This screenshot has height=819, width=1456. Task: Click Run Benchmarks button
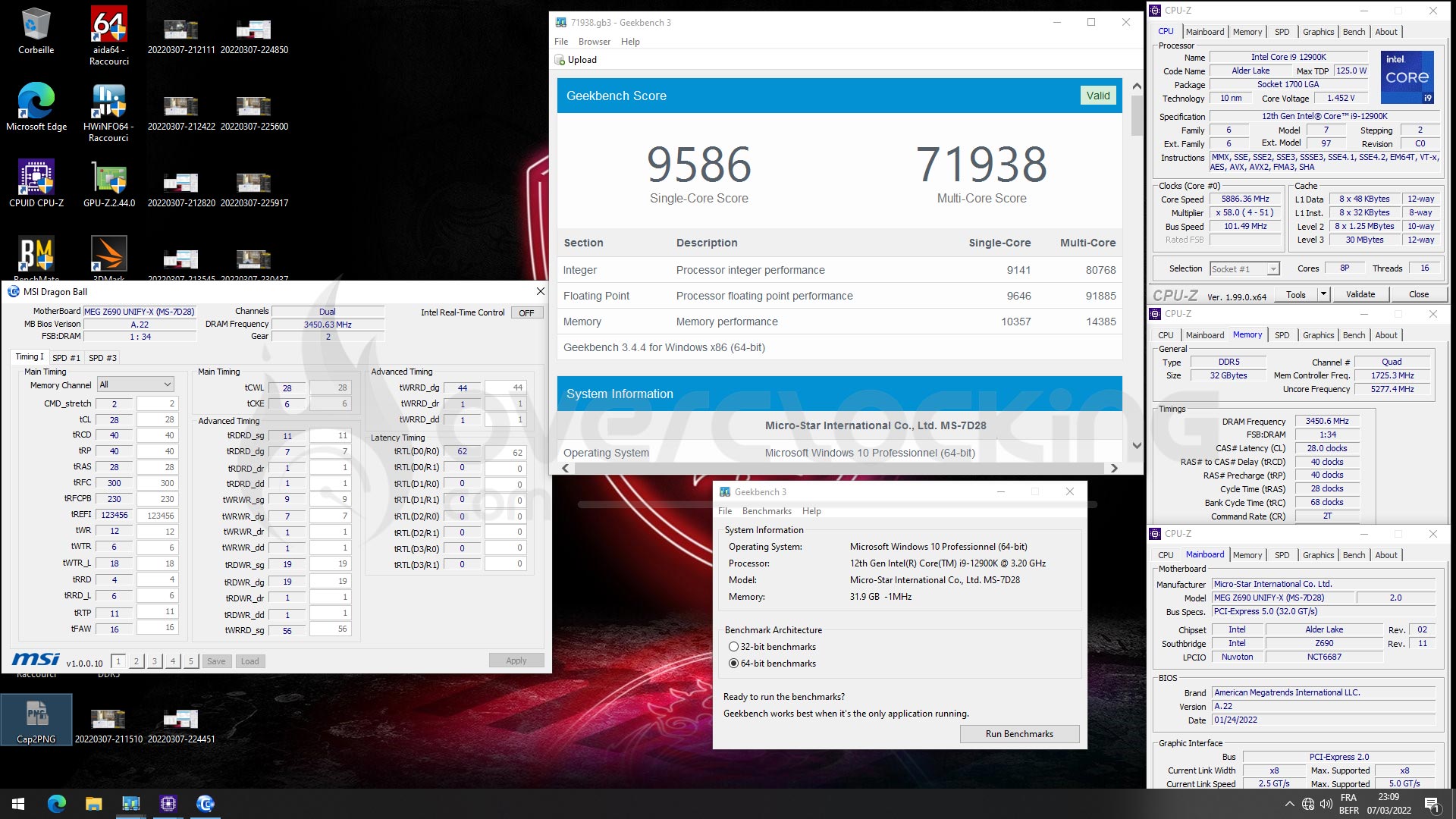click(1019, 734)
